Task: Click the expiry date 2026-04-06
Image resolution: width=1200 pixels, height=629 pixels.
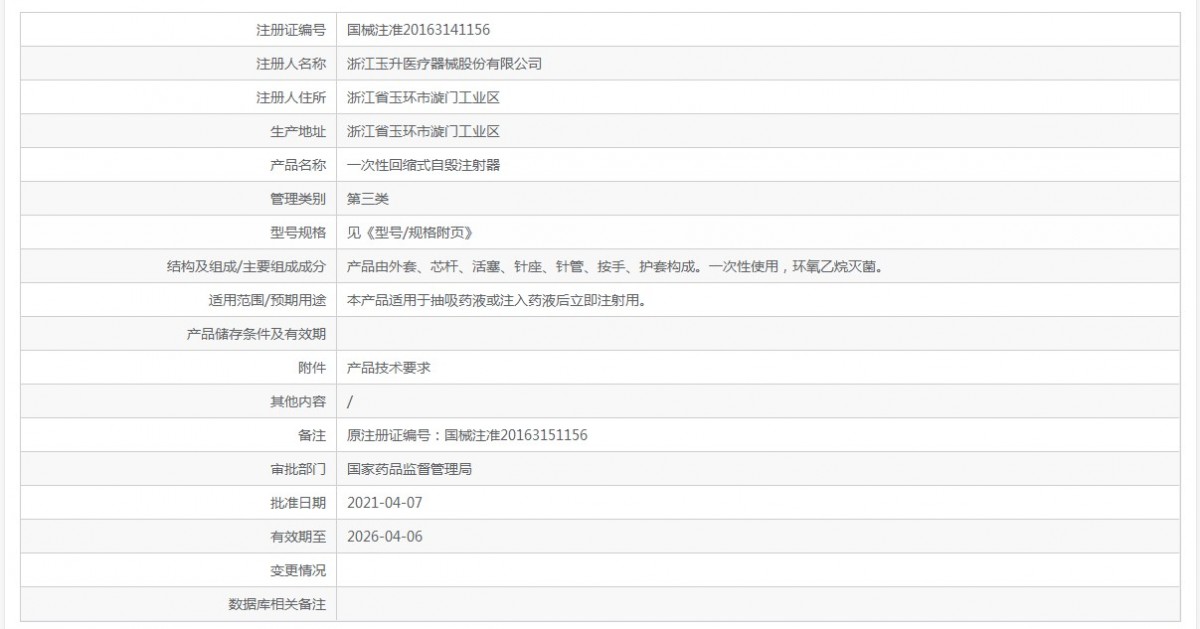Action: click(x=385, y=536)
